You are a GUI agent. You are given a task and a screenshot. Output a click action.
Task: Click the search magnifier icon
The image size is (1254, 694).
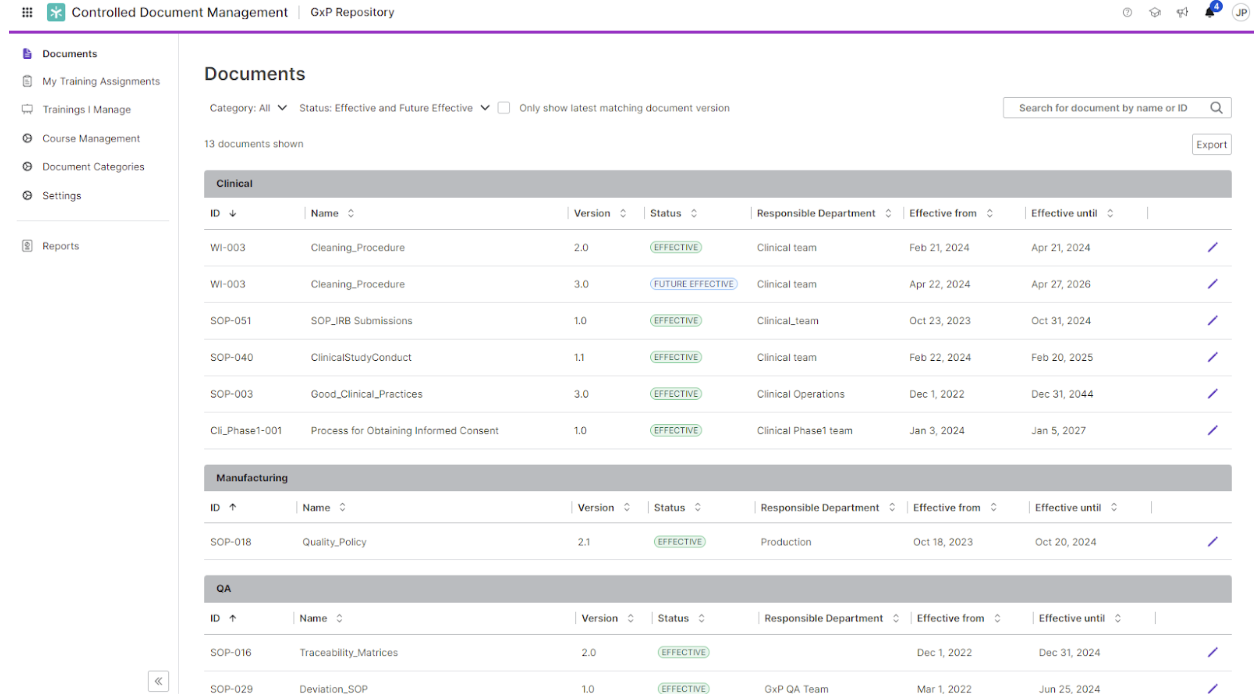pos(1216,108)
